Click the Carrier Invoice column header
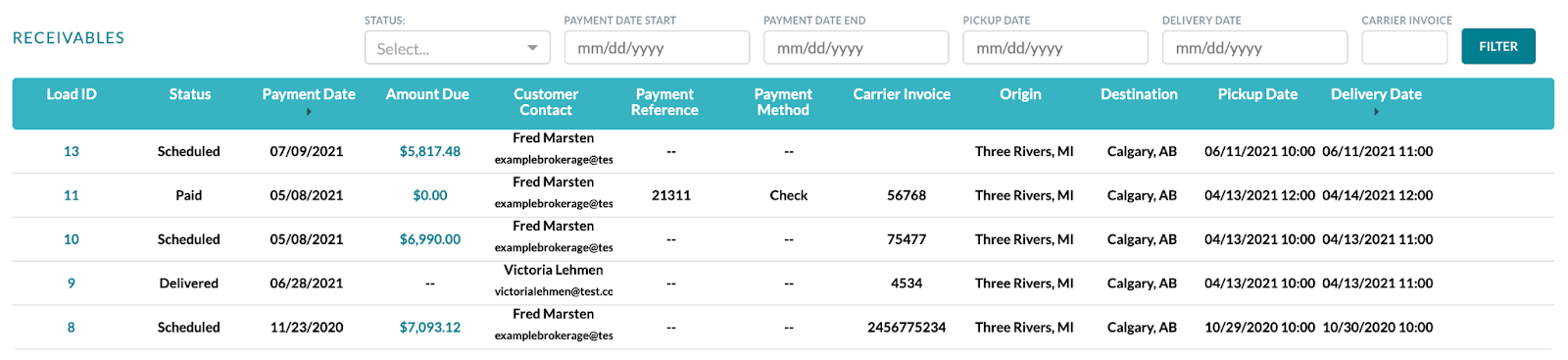The width and height of the screenshot is (1568, 360). [x=902, y=94]
